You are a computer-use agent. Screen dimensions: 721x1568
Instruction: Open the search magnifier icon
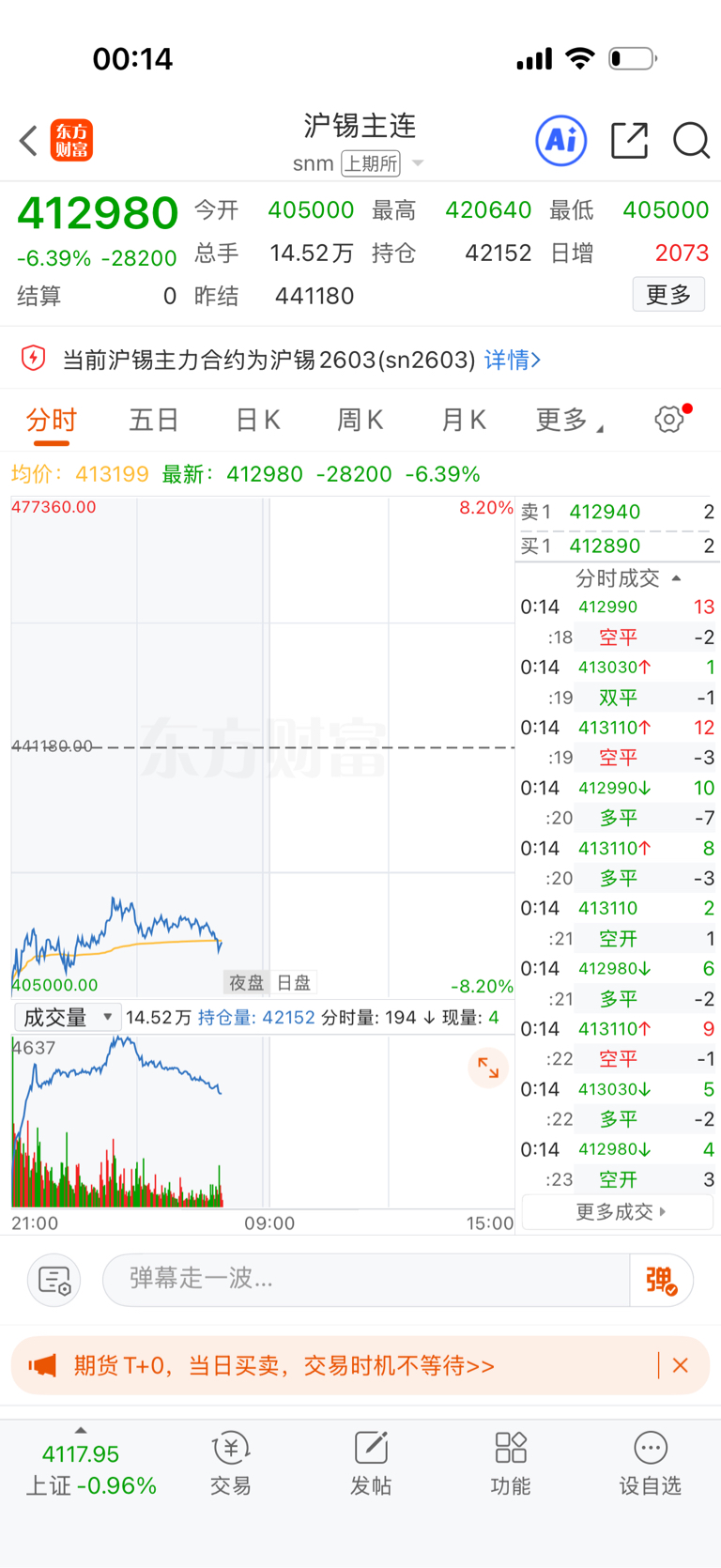coord(691,141)
